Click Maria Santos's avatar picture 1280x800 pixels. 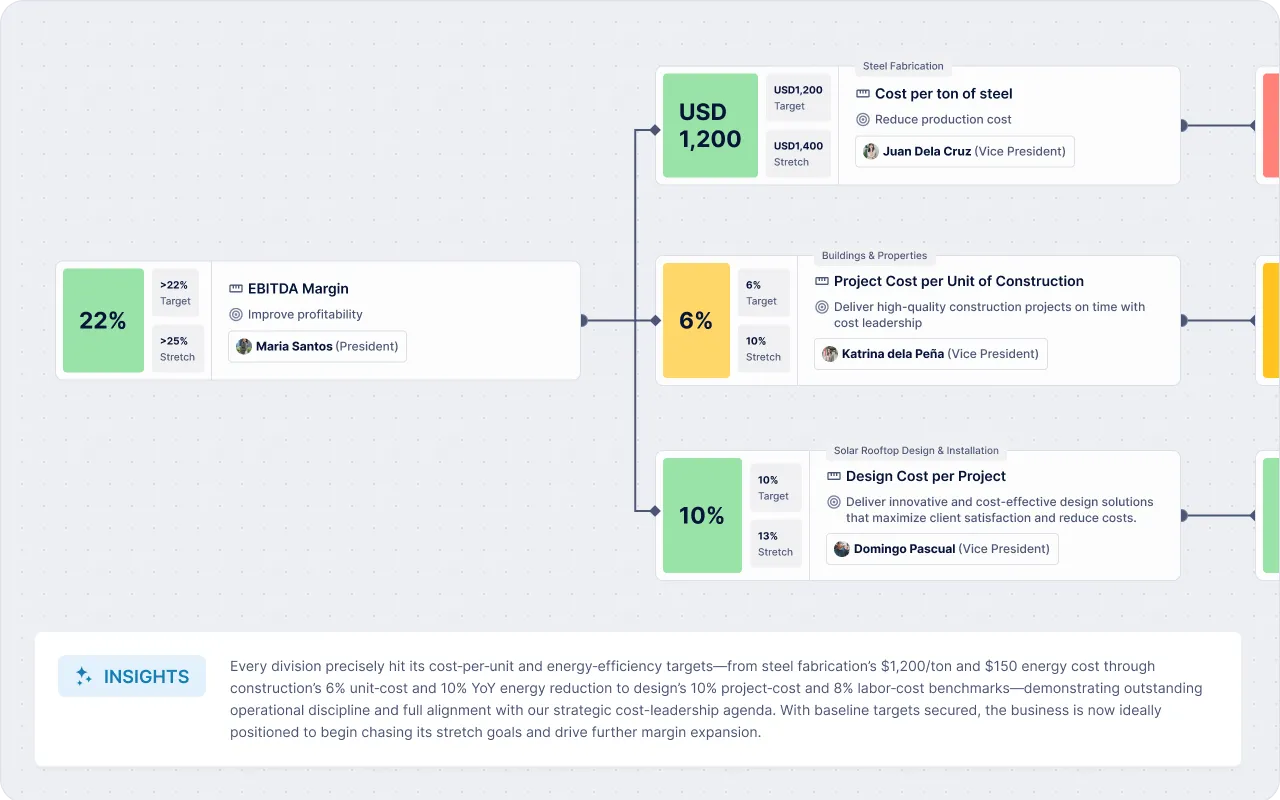[x=244, y=347]
